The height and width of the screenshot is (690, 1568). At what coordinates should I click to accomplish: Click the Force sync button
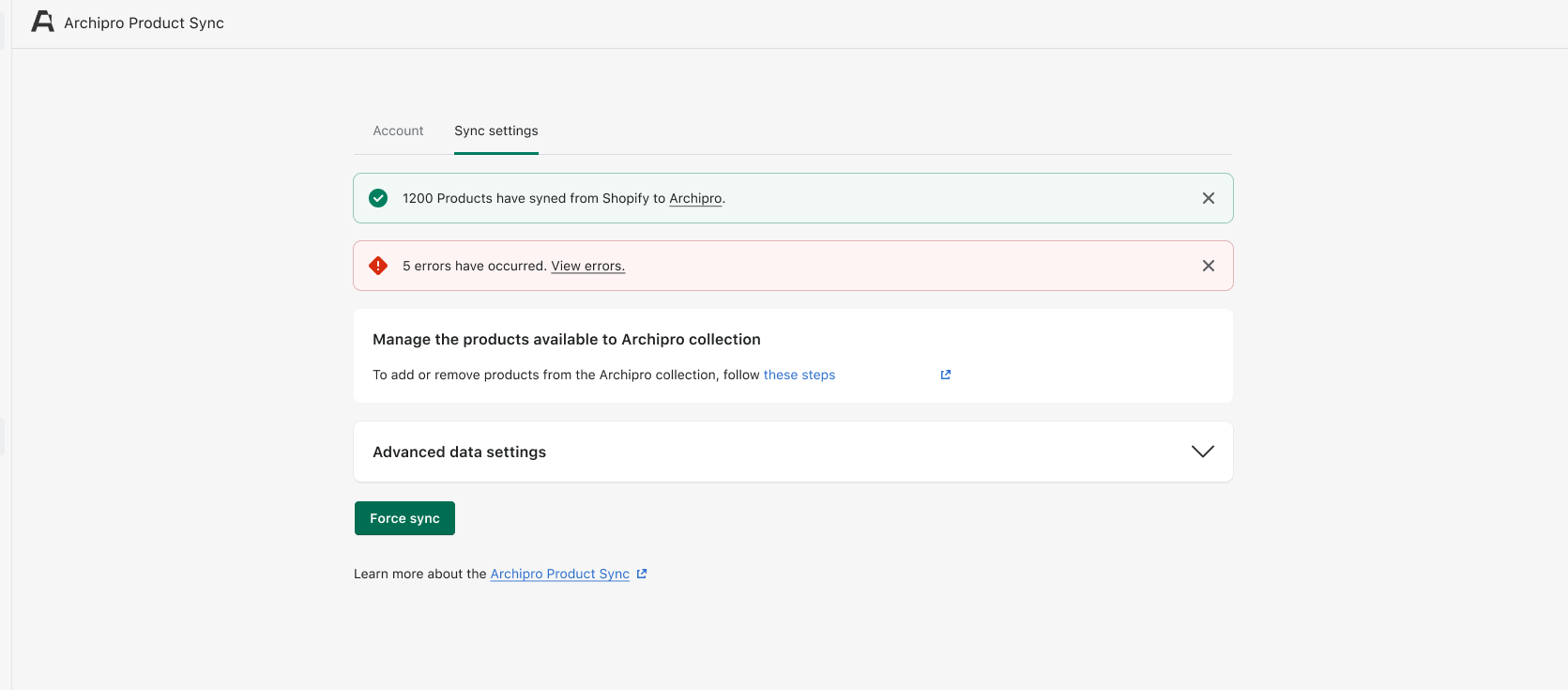(404, 518)
